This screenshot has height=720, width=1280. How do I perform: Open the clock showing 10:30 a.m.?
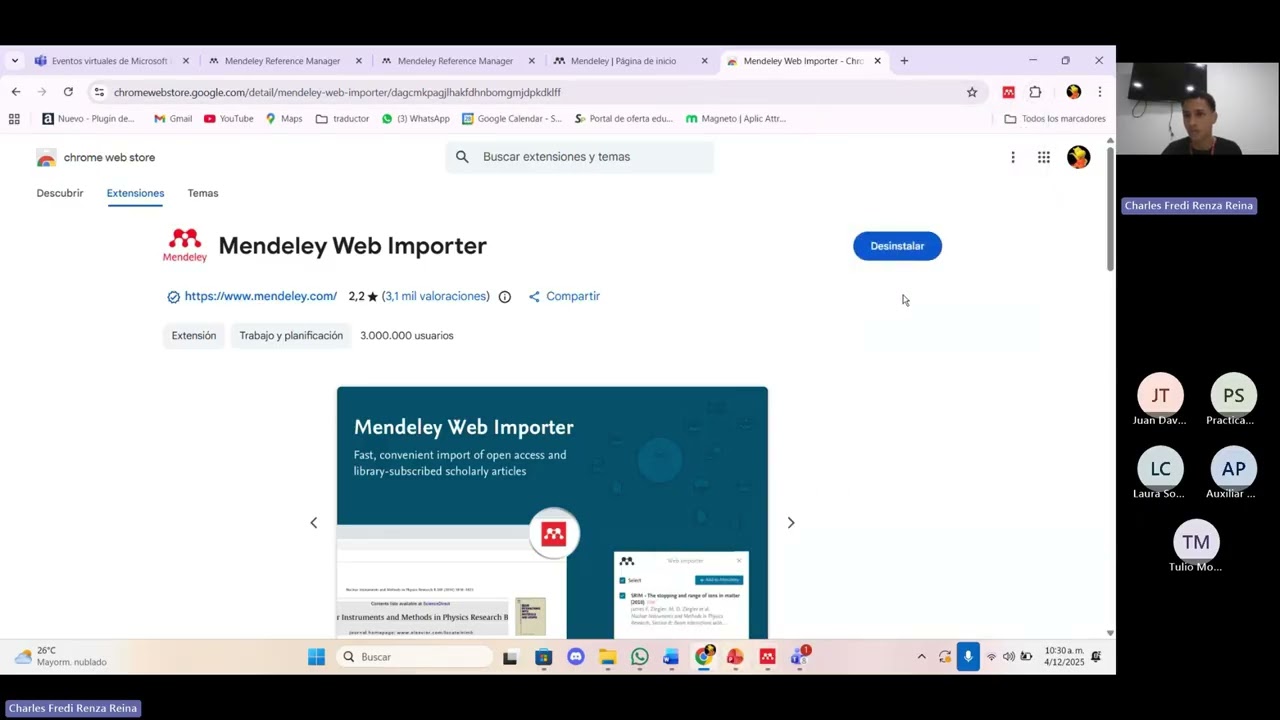tap(1064, 657)
